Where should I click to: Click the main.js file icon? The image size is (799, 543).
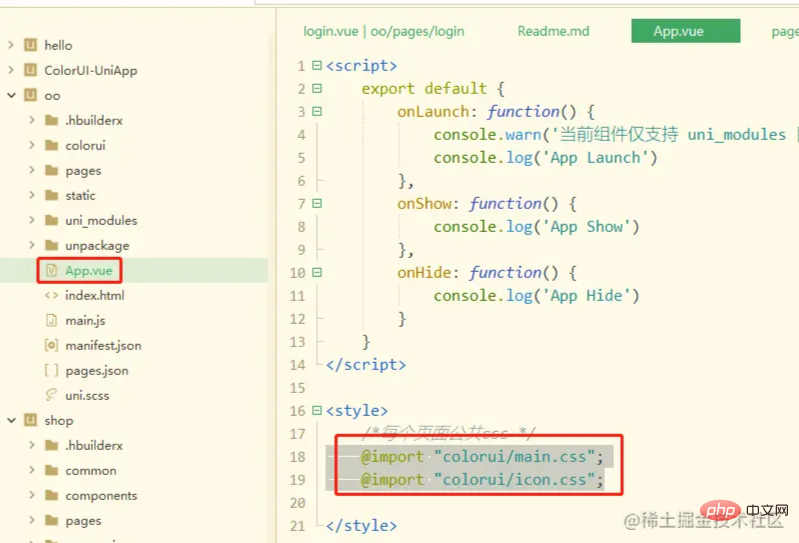point(51,320)
